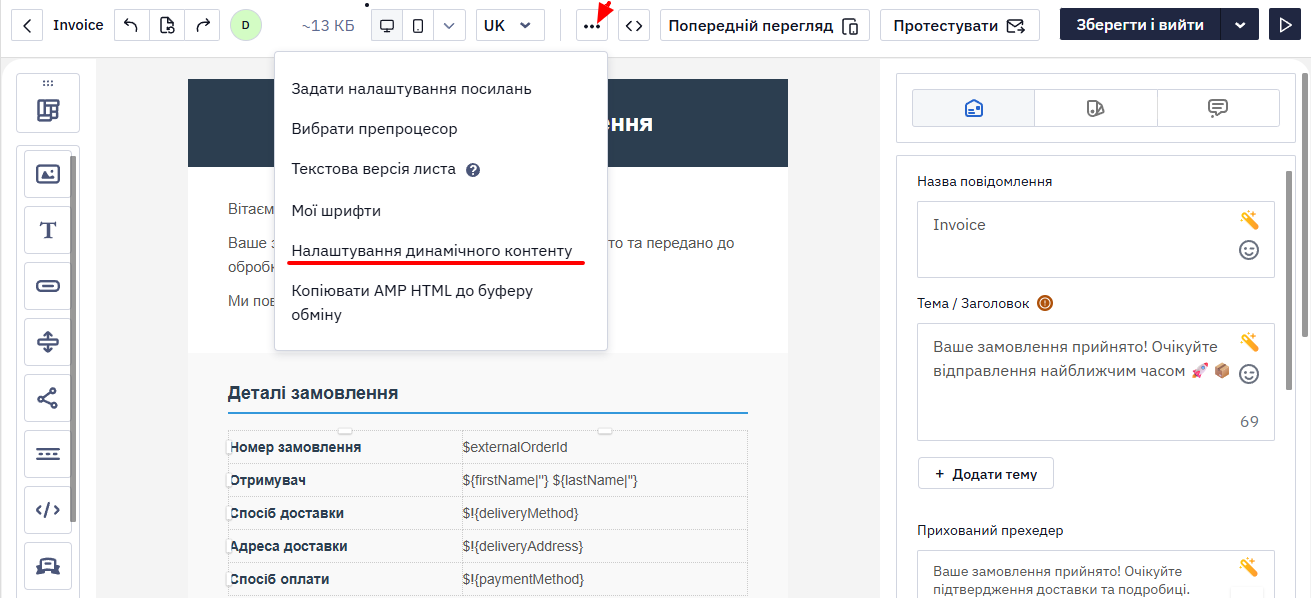Screen dimensions: 1311x598
Task: Click the Отримувач table cell
Action: pyautogui.click(x=345, y=480)
